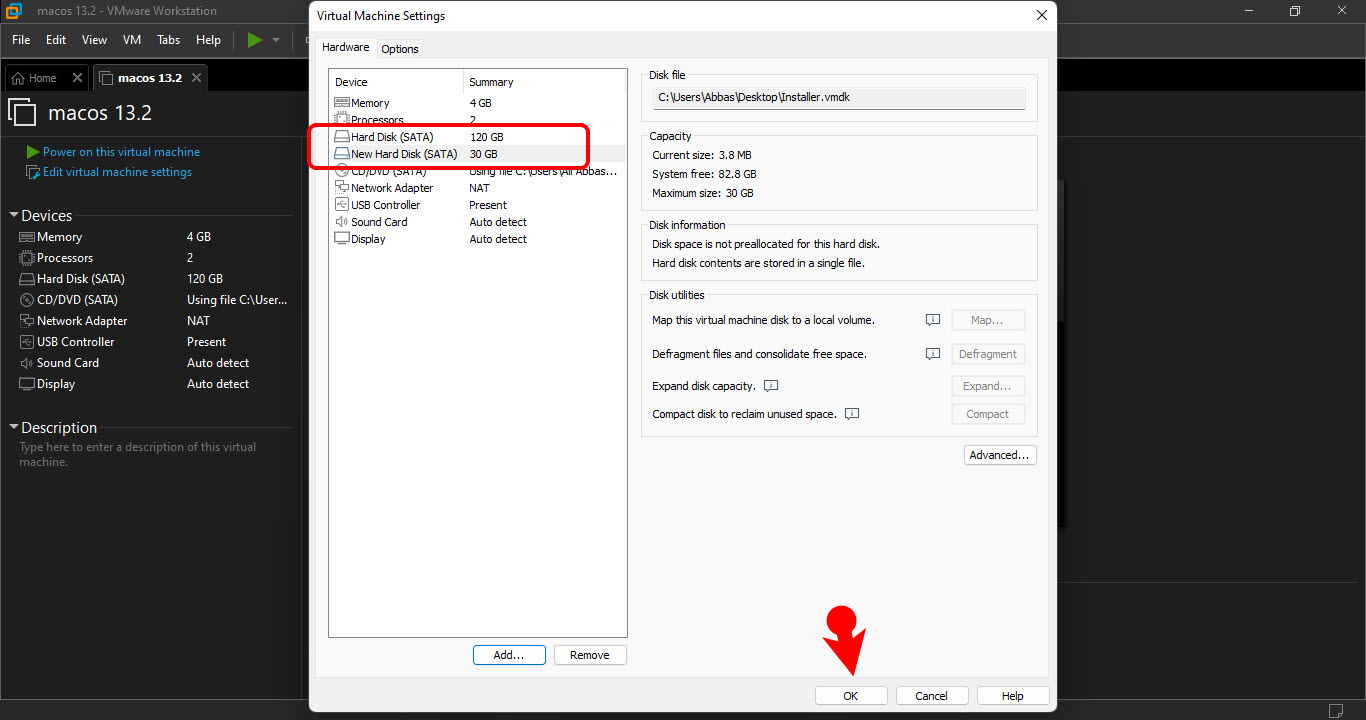Click the Defragment button

988,354
